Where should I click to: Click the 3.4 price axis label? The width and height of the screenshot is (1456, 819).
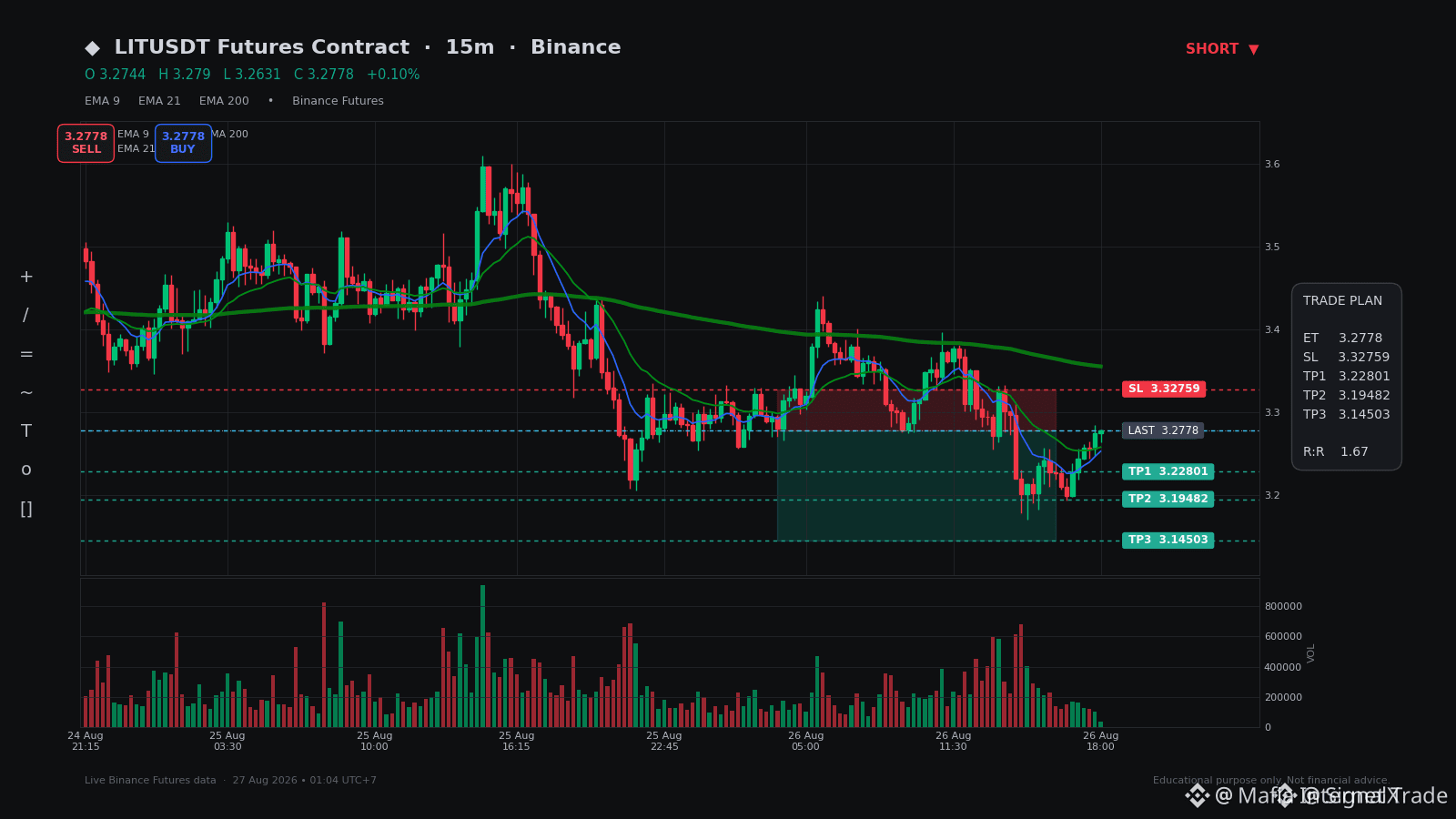click(1272, 330)
